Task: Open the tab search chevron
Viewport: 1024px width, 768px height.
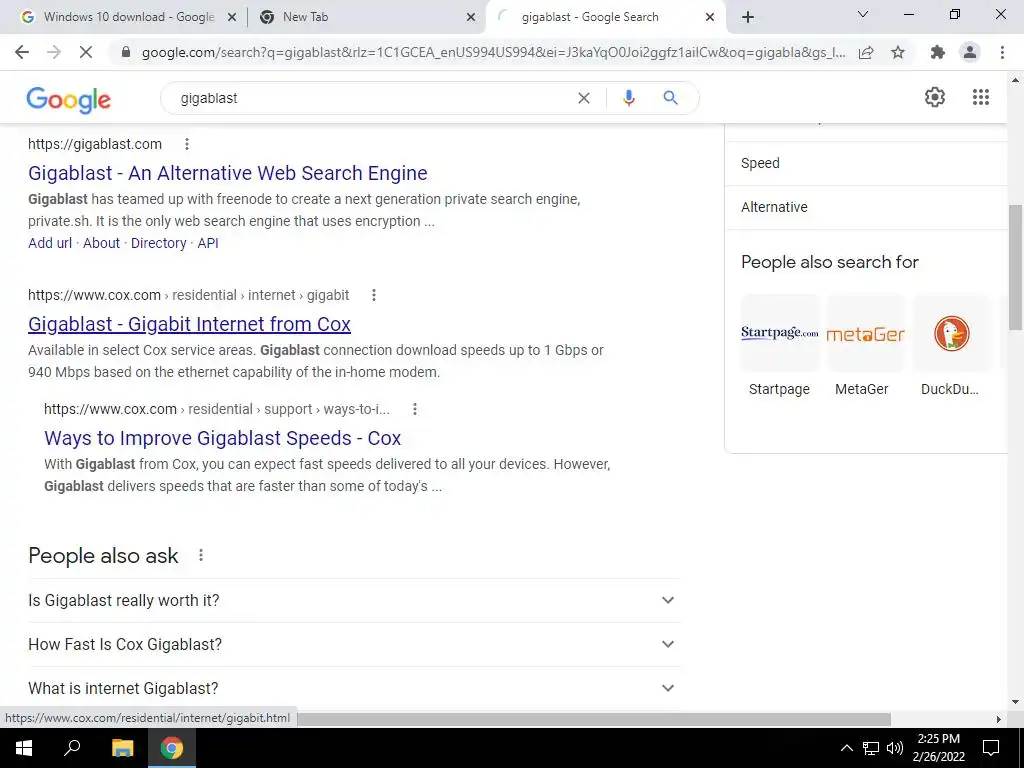Action: pyautogui.click(x=863, y=14)
